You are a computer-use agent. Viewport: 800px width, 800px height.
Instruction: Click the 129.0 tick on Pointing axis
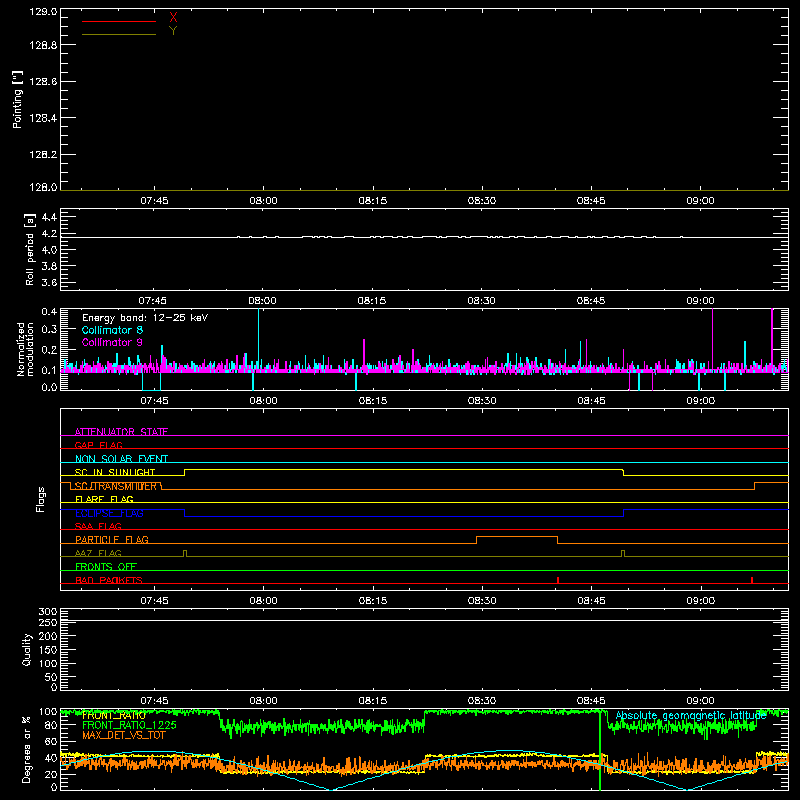(43, 11)
